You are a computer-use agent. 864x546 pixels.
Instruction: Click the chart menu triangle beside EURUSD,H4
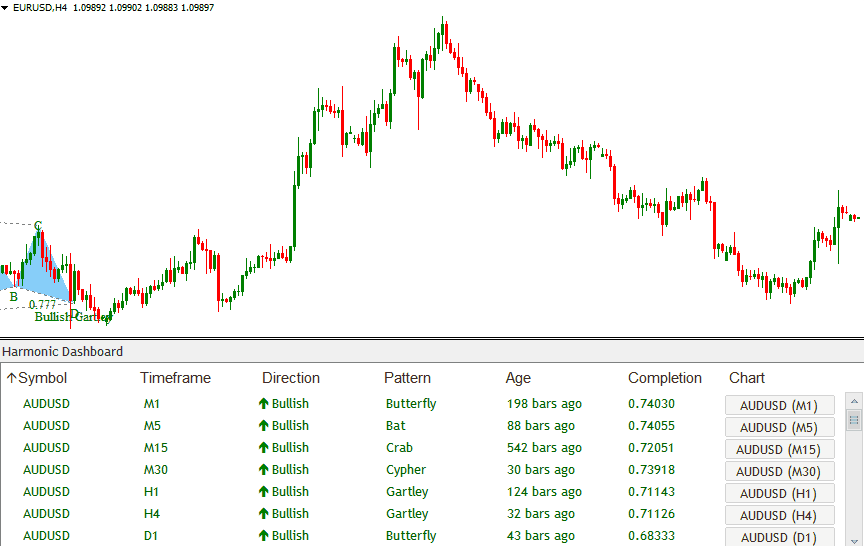(x=5, y=7)
